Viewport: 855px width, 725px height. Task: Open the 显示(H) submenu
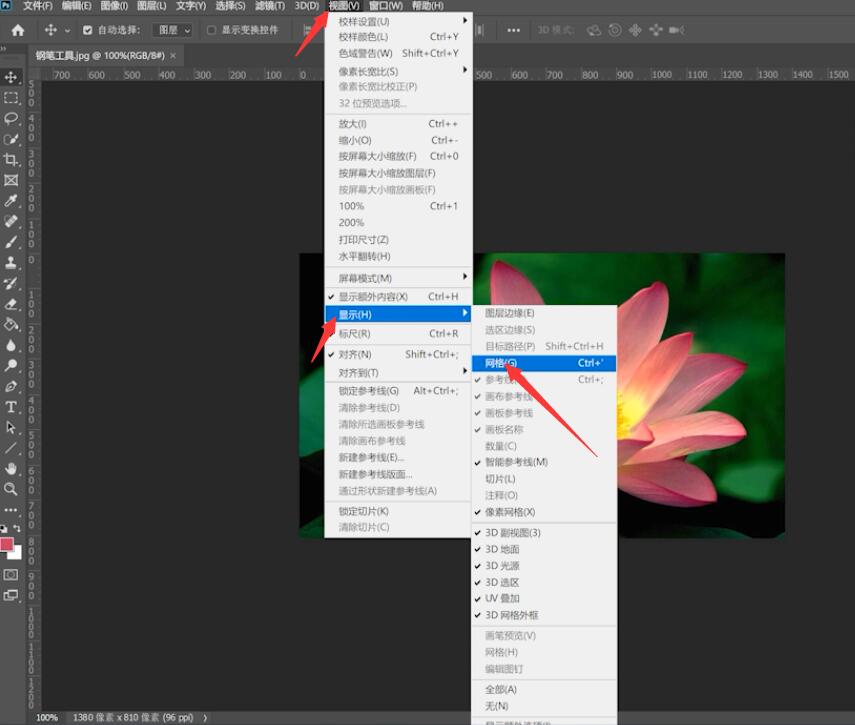point(398,315)
